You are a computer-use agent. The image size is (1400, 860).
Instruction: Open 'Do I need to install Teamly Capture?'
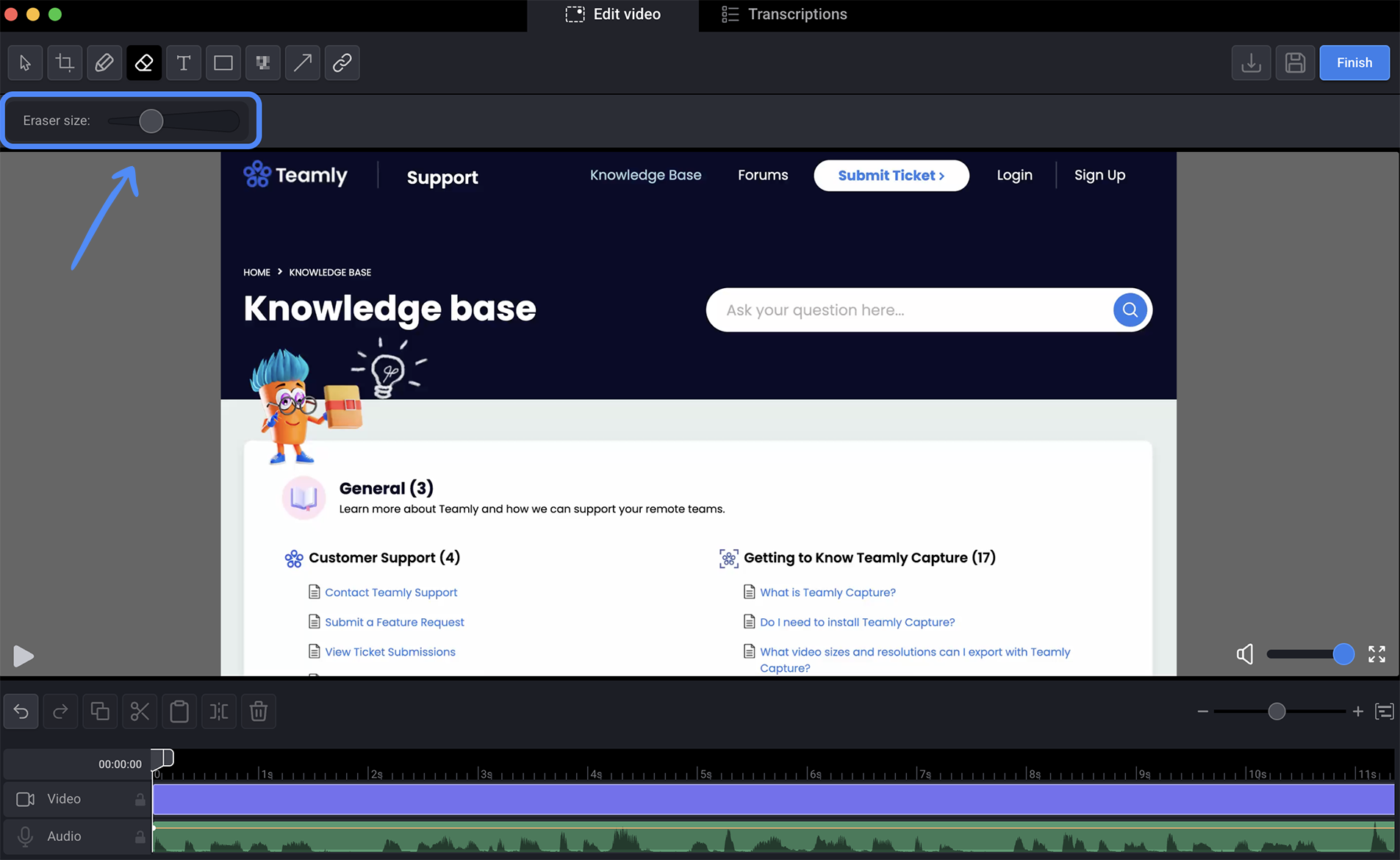tap(857, 623)
